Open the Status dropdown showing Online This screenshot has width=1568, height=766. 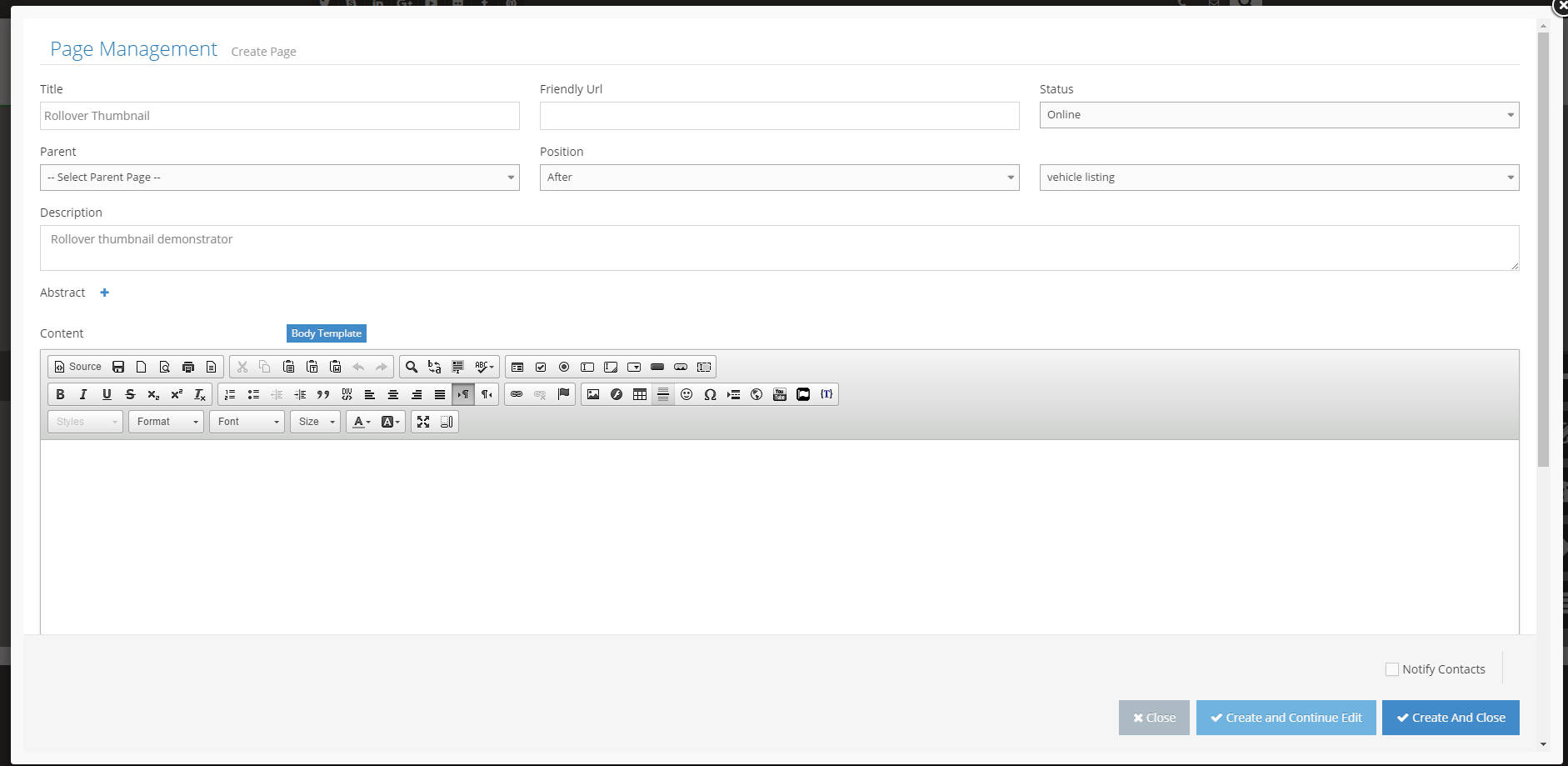1279,115
